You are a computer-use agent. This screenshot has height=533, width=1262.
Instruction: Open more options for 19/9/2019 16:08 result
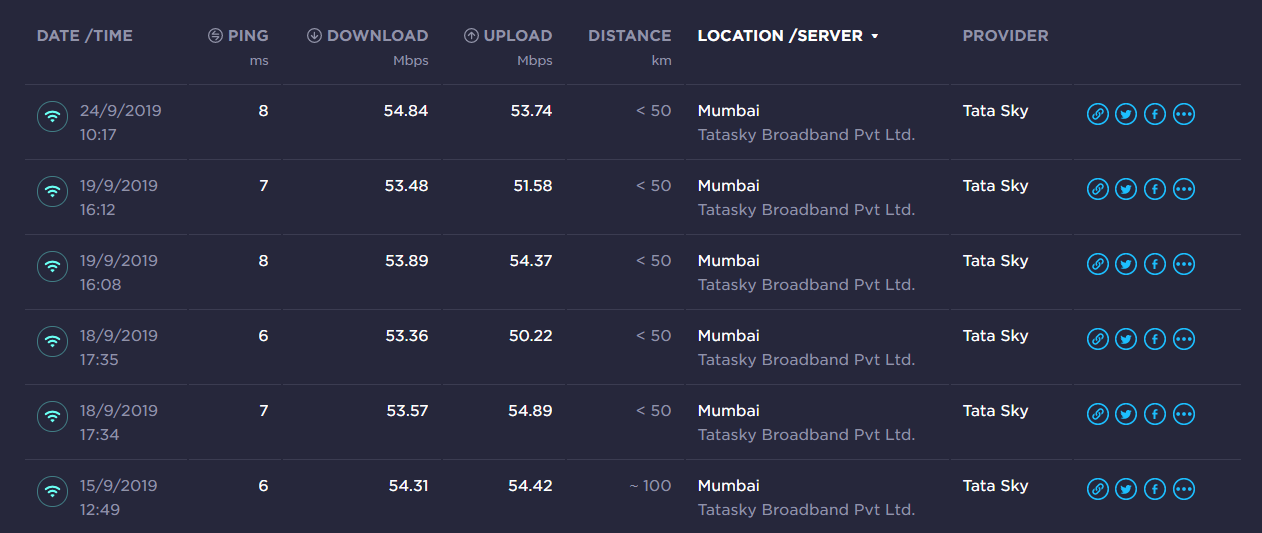[1184, 264]
